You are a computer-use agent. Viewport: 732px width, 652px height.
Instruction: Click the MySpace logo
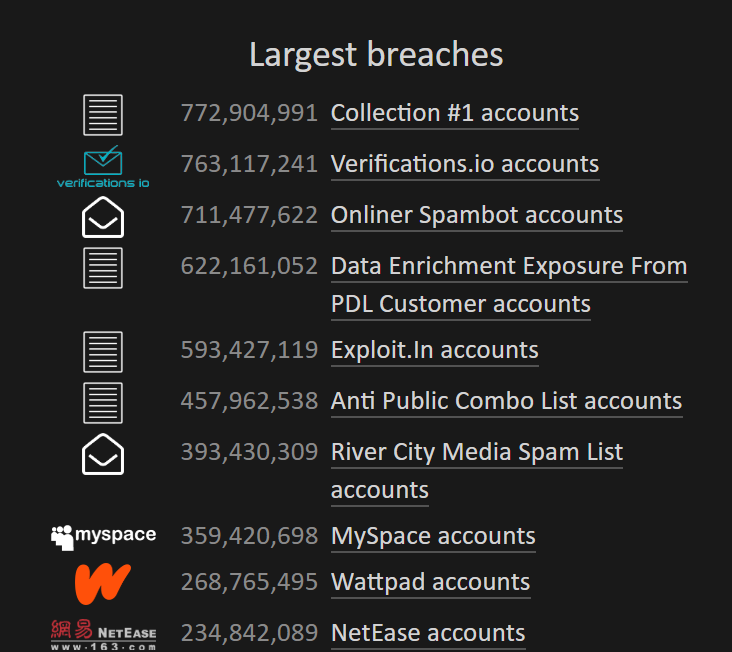(x=103, y=537)
